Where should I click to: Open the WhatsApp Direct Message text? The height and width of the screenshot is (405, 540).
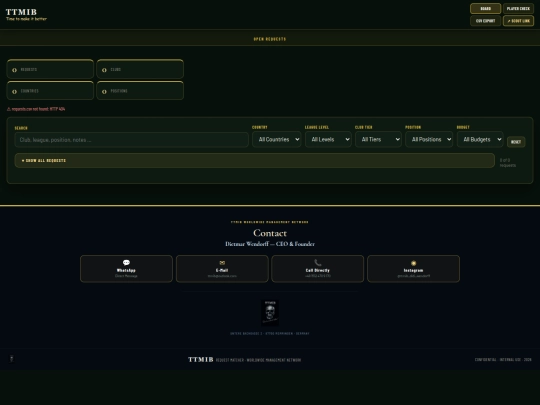click(x=126, y=276)
